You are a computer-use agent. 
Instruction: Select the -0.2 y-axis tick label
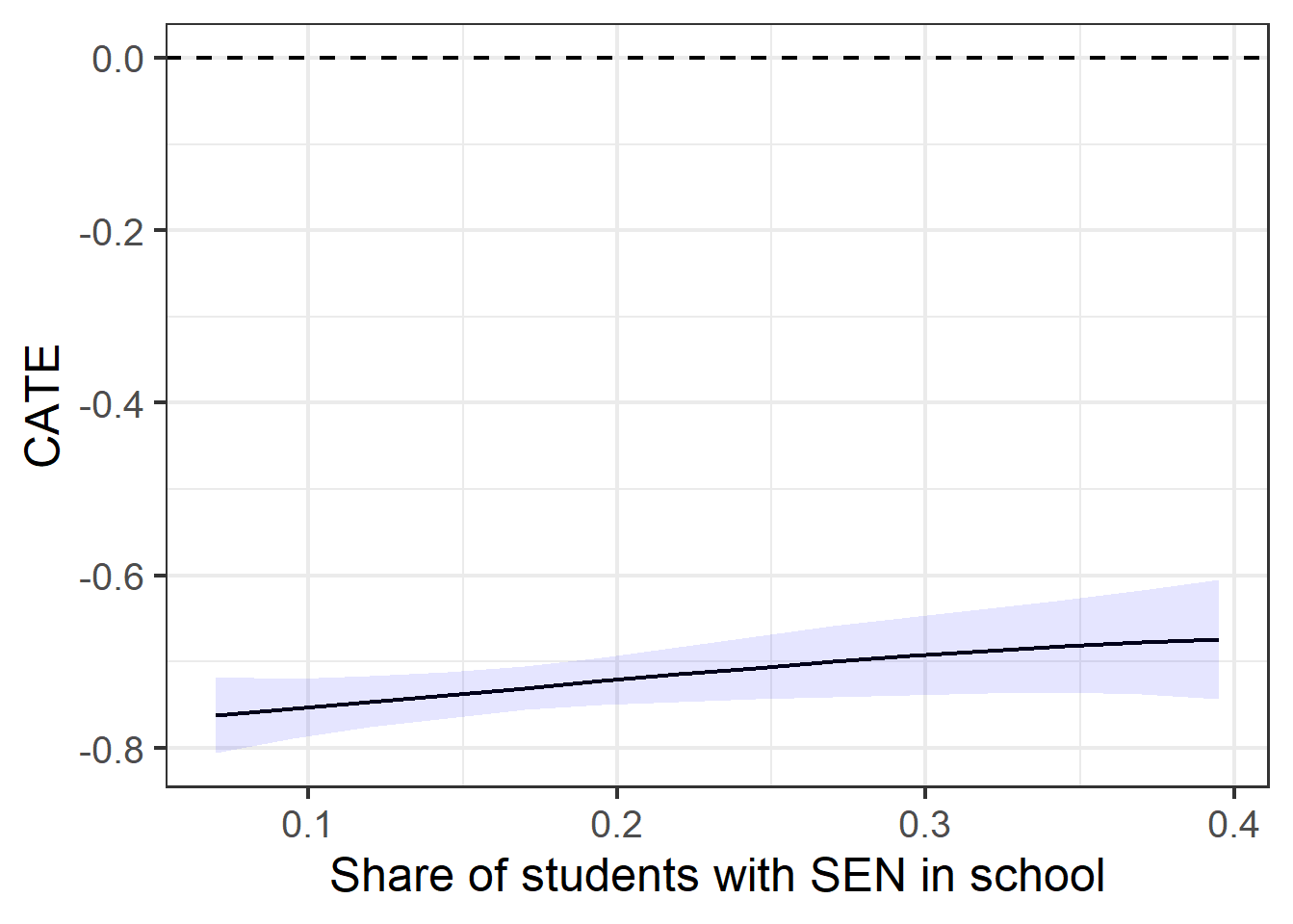[111, 232]
